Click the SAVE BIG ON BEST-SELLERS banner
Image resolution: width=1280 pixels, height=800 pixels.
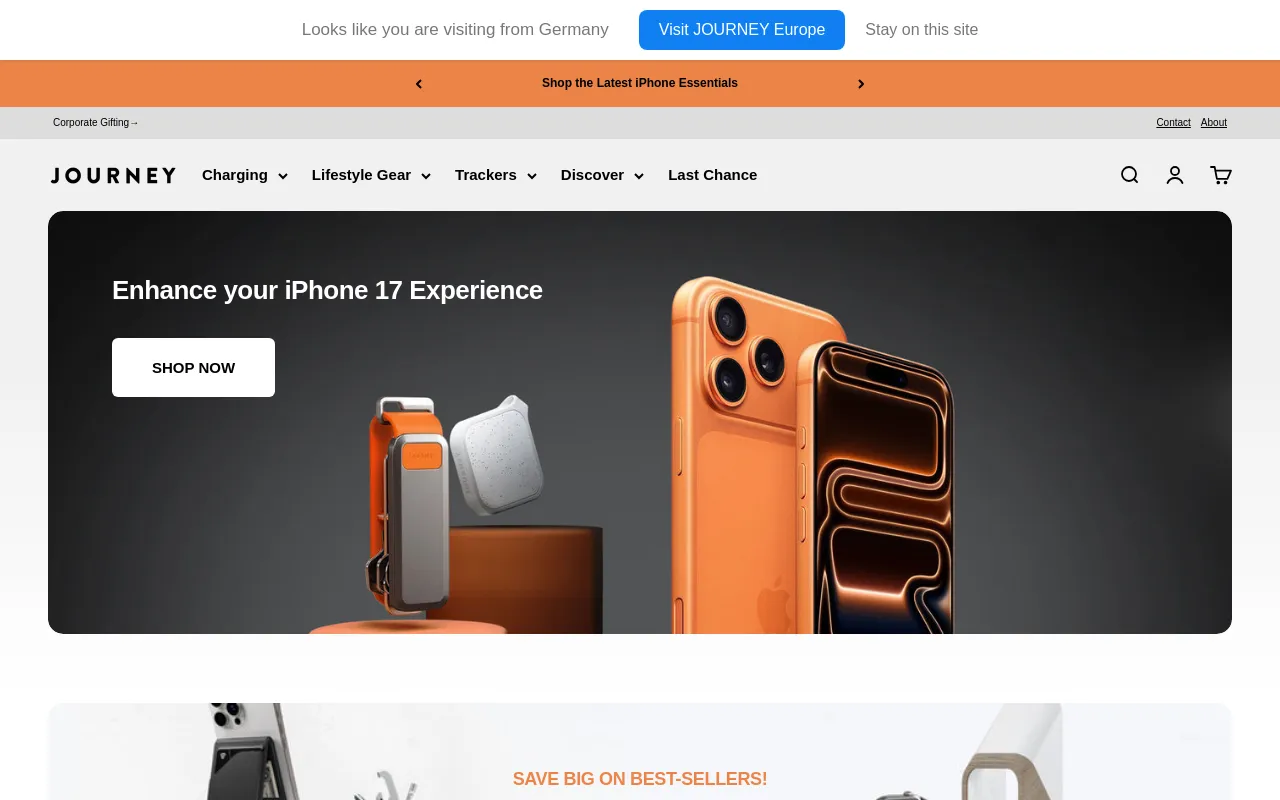pos(640,752)
